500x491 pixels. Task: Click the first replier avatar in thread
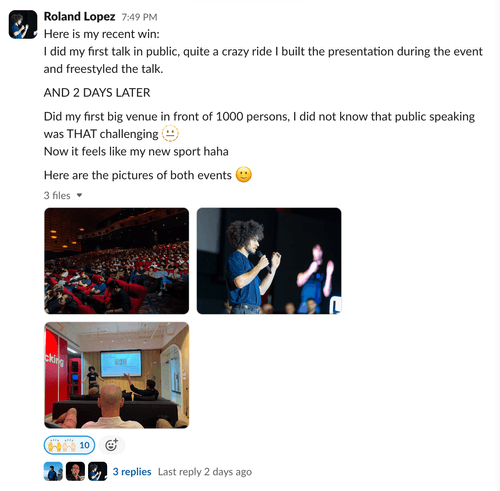point(53,471)
